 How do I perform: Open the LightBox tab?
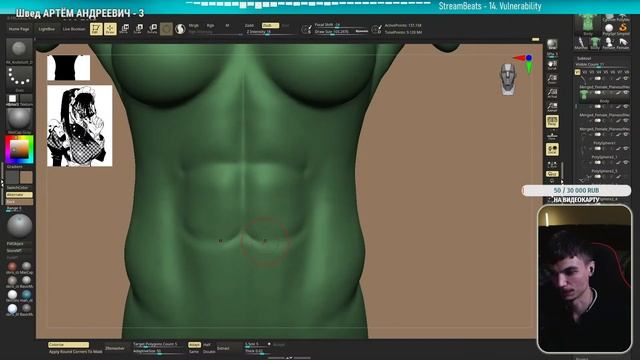coord(47,29)
